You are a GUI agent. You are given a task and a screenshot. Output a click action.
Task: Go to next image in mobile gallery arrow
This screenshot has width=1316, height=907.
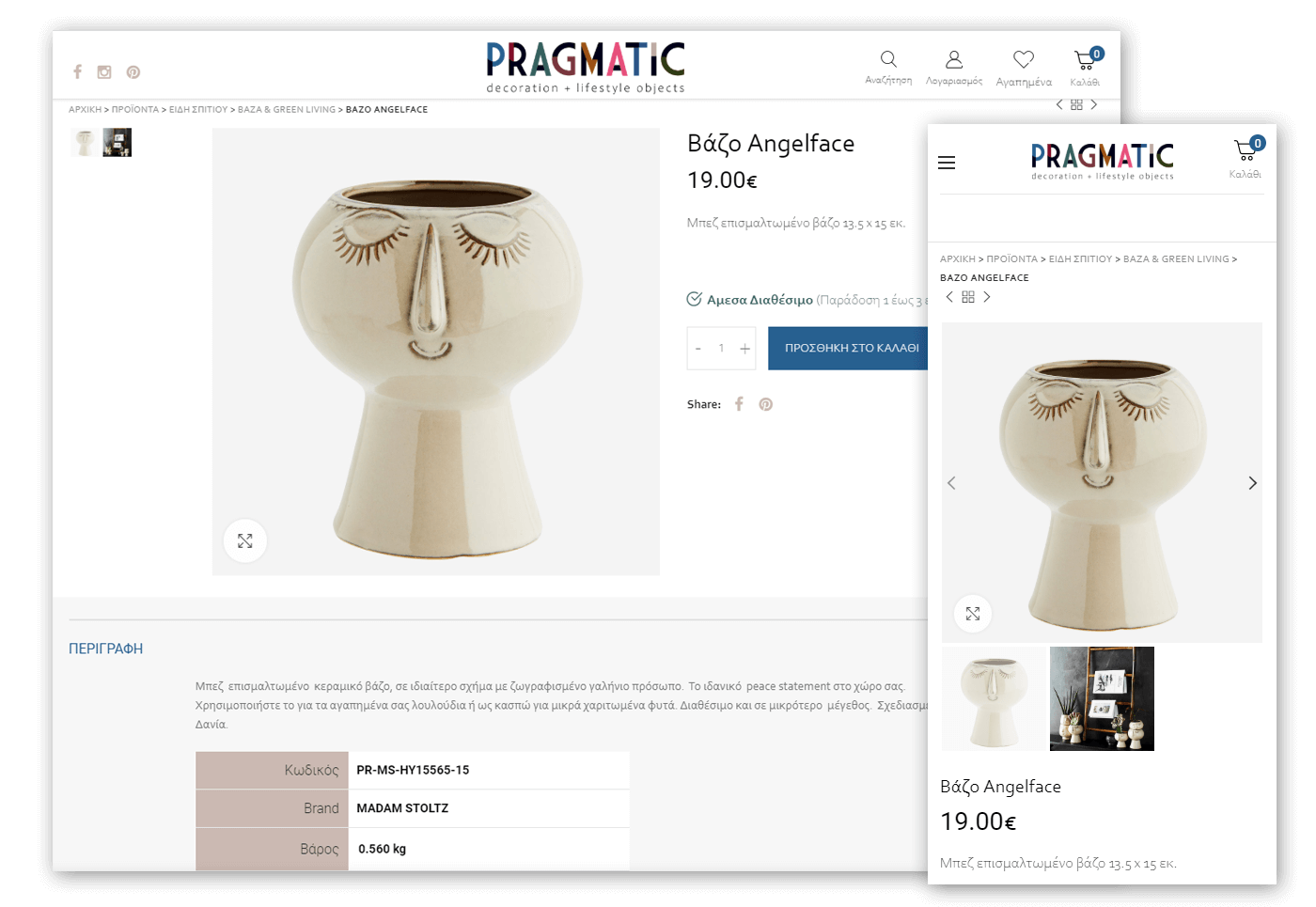pyautogui.click(x=1252, y=483)
